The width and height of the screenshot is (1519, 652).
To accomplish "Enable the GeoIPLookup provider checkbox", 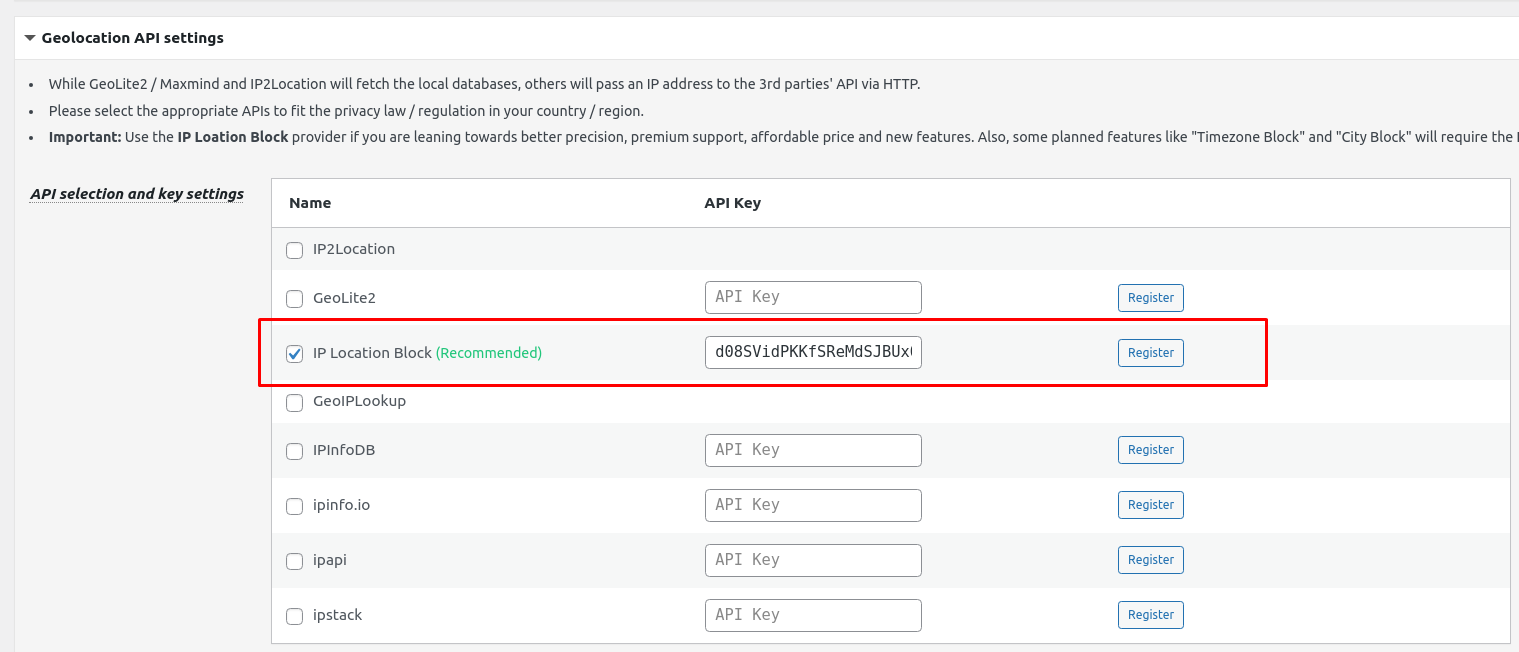I will tap(294, 402).
